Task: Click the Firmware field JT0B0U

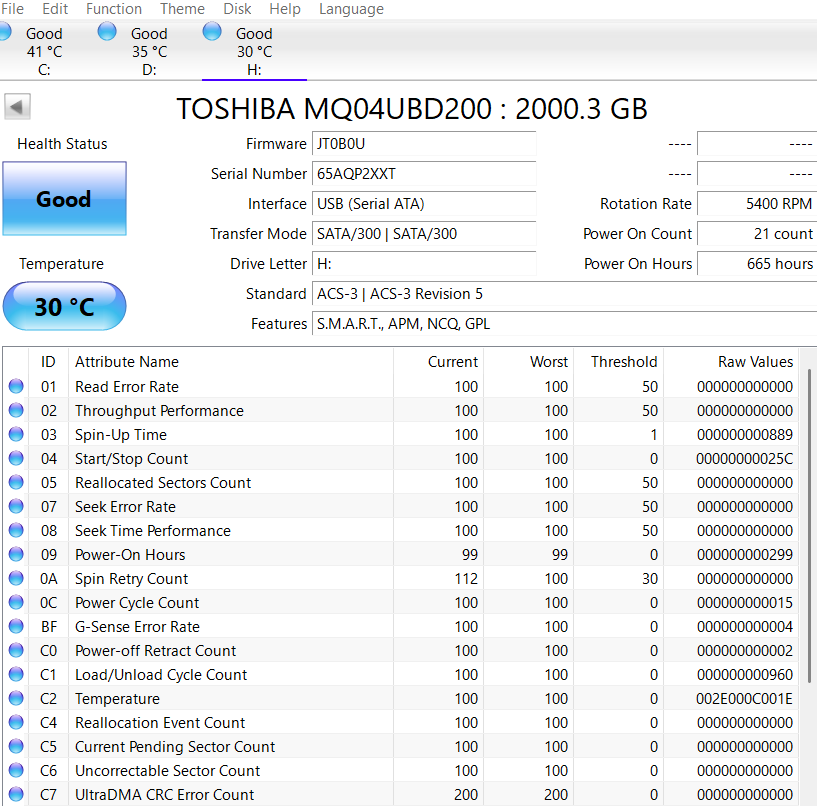Action: tap(424, 143)
